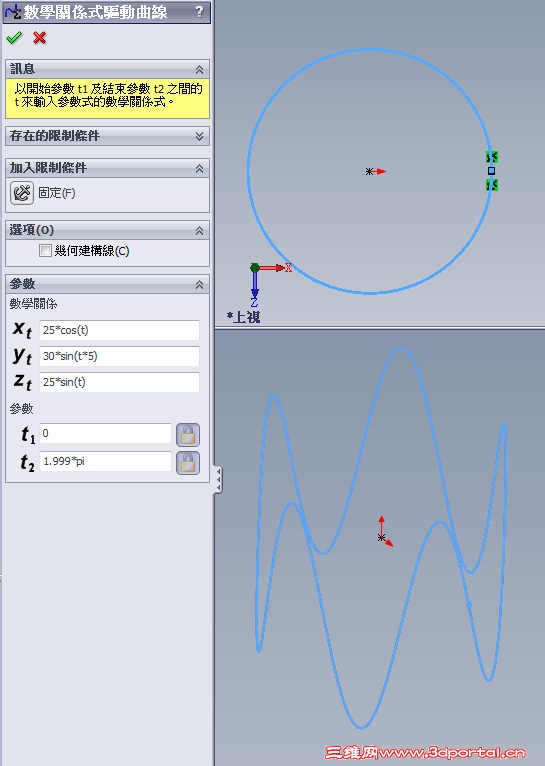Click the t1 field containing 0
The height and width of the screenshot is (766, 545).
pyautogui.click(x=105, y=433)
